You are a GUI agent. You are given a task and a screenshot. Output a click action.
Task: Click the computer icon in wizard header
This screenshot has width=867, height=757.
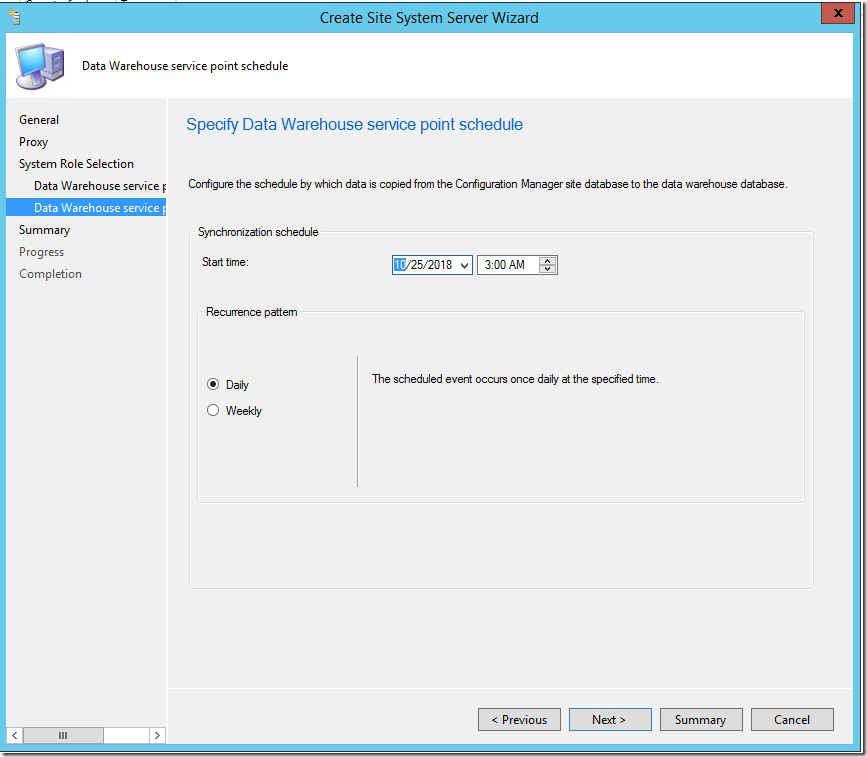click(40, 66)
